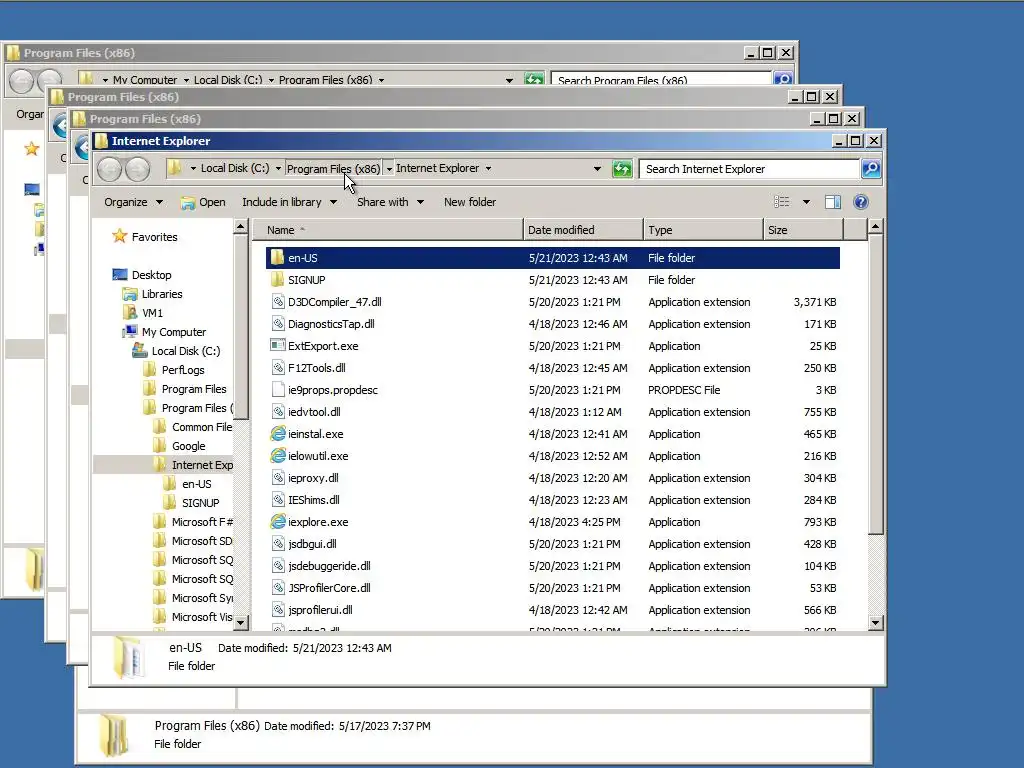Select the iexplore.exe application icon
The height and width of the screenshot is (768, 1024).
click(278, 522)
